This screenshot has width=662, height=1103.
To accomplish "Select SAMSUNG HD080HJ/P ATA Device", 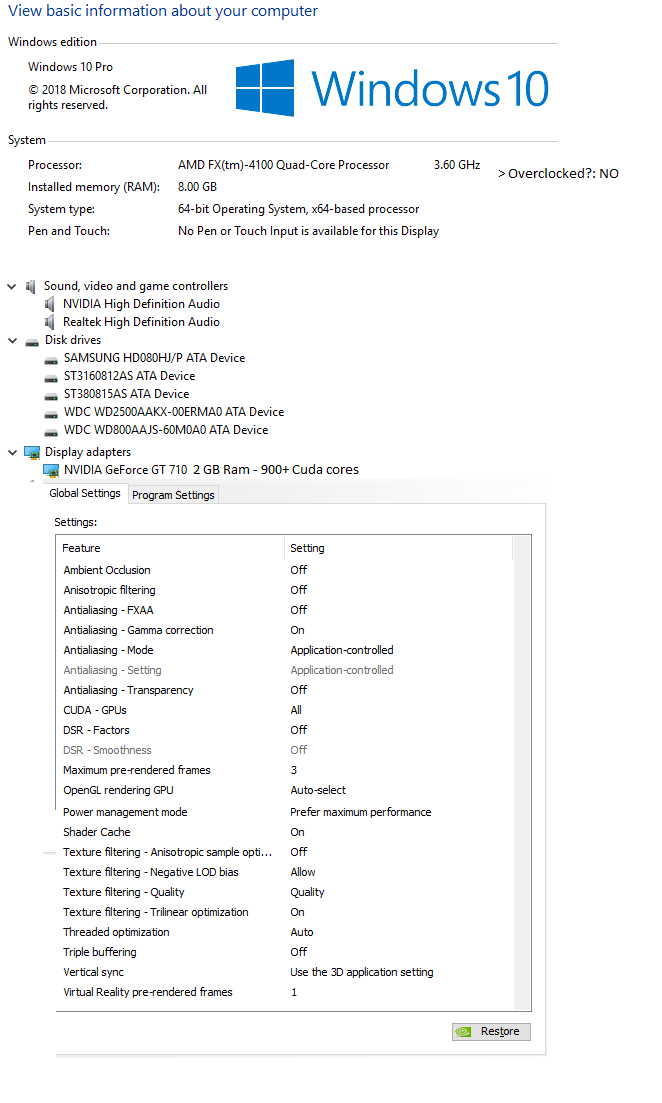I will pos(155,358).
